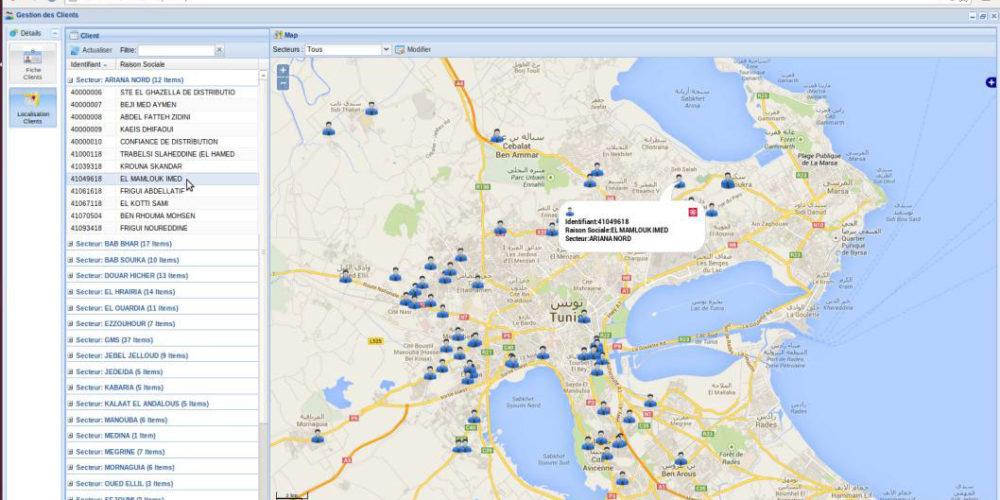This screenshot has width=1000, height=500.
Task: Click the Actualiser refresh button
Action: pyautogui.click(x=91, y=49)
